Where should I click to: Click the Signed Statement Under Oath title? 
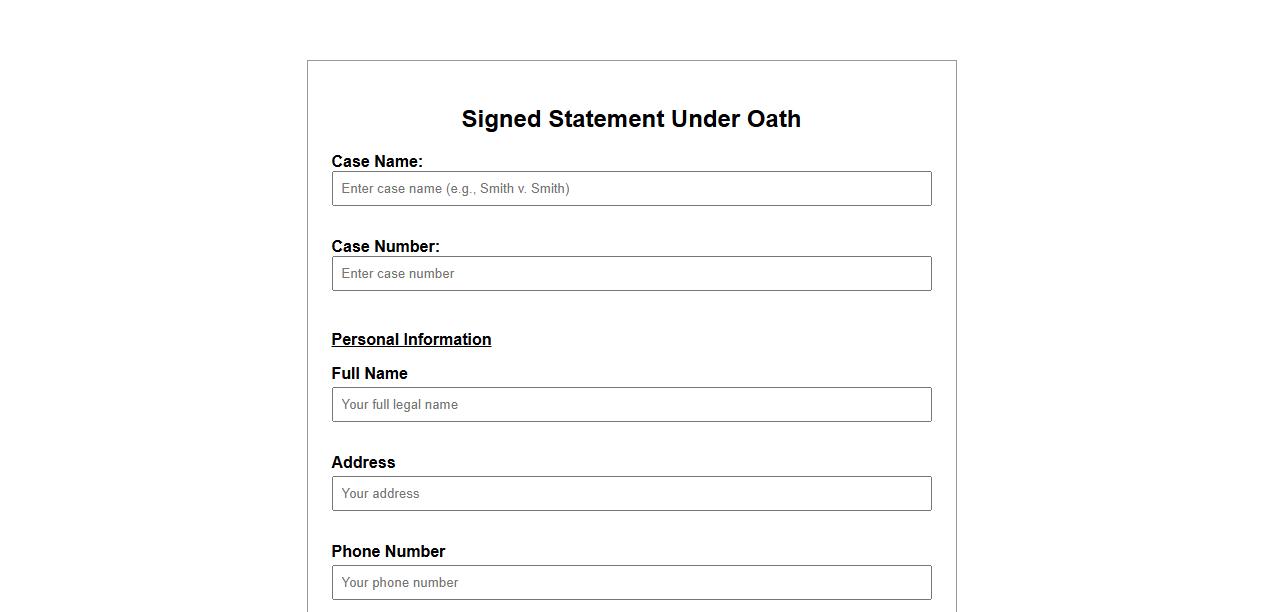(x=631, y=119)
